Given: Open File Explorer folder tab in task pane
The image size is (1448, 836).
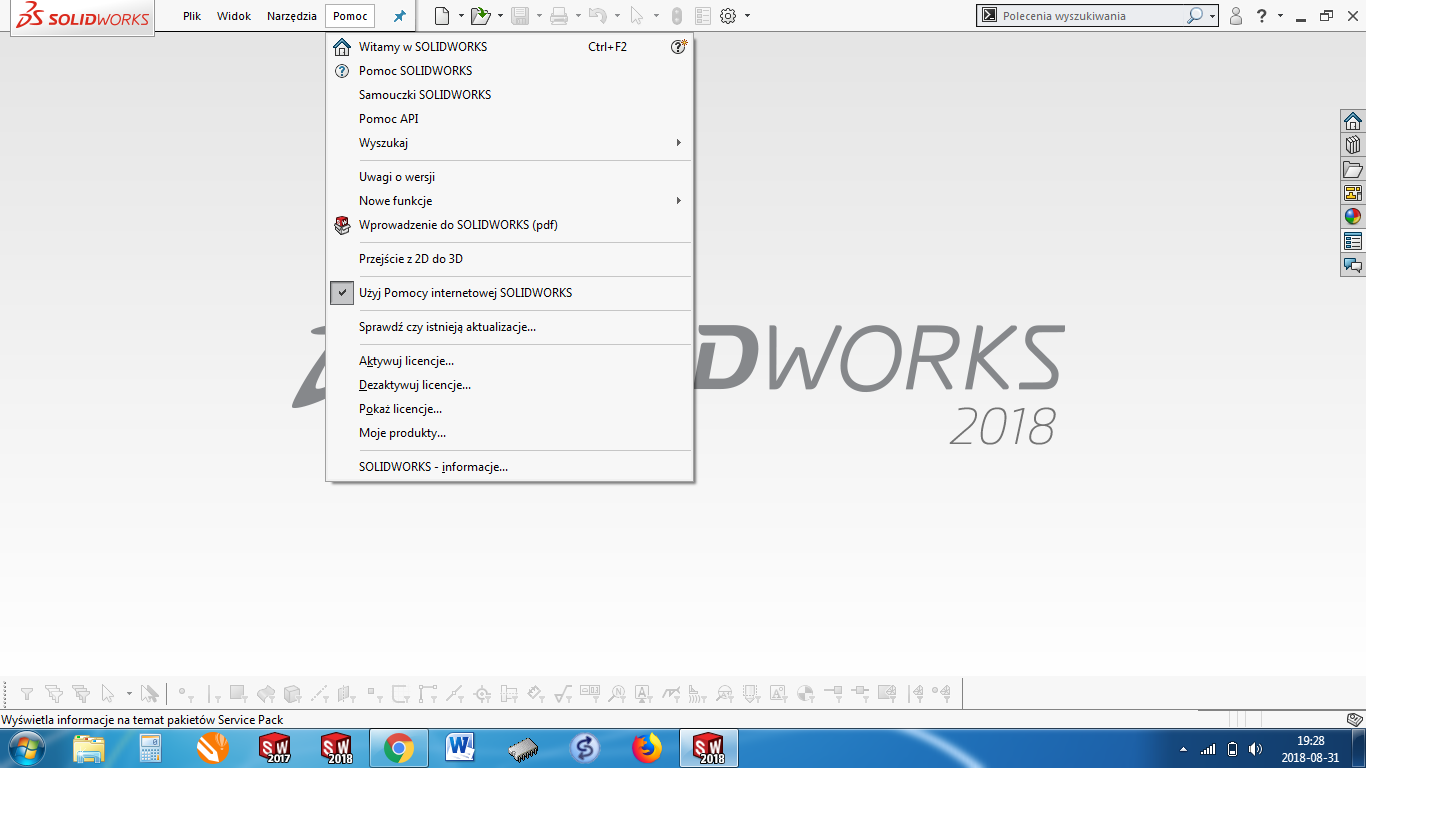Looking at the screenshot, I should click(x=1353, y=169).
